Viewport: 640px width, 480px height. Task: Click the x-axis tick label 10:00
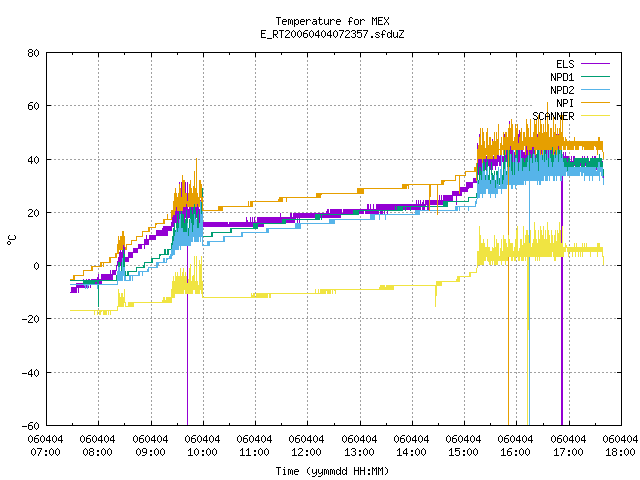click(202, 452)
